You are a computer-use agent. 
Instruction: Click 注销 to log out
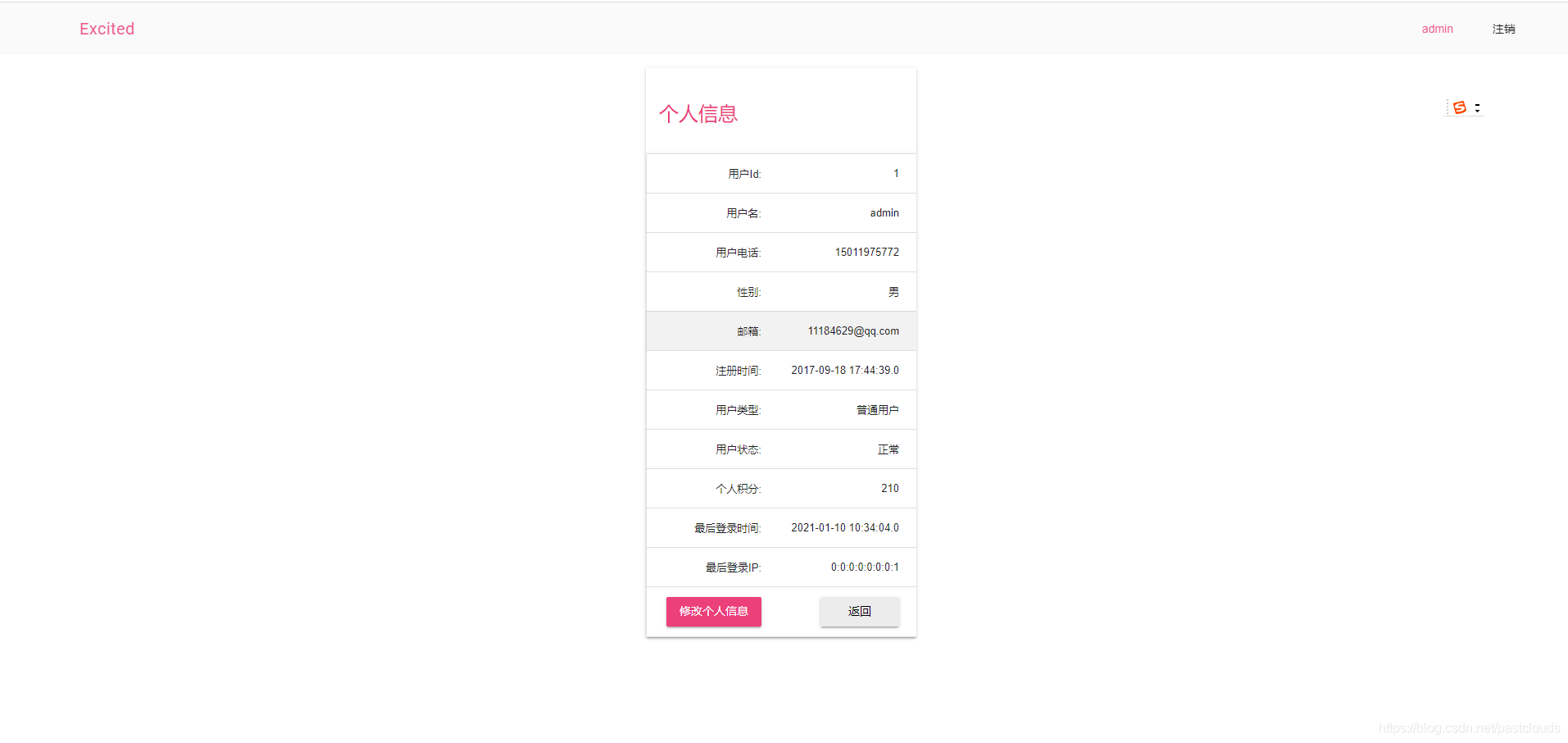click(1504, 29)
